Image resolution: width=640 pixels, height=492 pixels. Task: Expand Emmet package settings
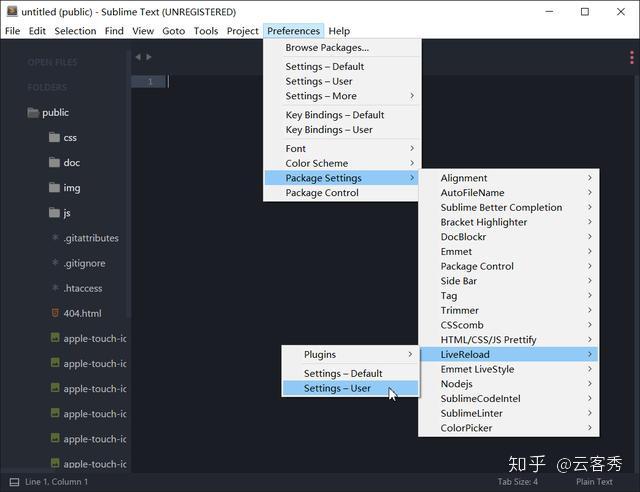(x=509, y=252)
